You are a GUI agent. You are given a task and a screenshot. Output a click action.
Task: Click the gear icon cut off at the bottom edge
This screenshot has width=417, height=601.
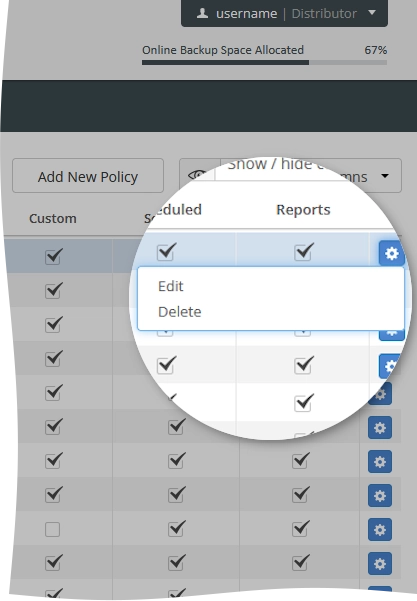(380, 592)
